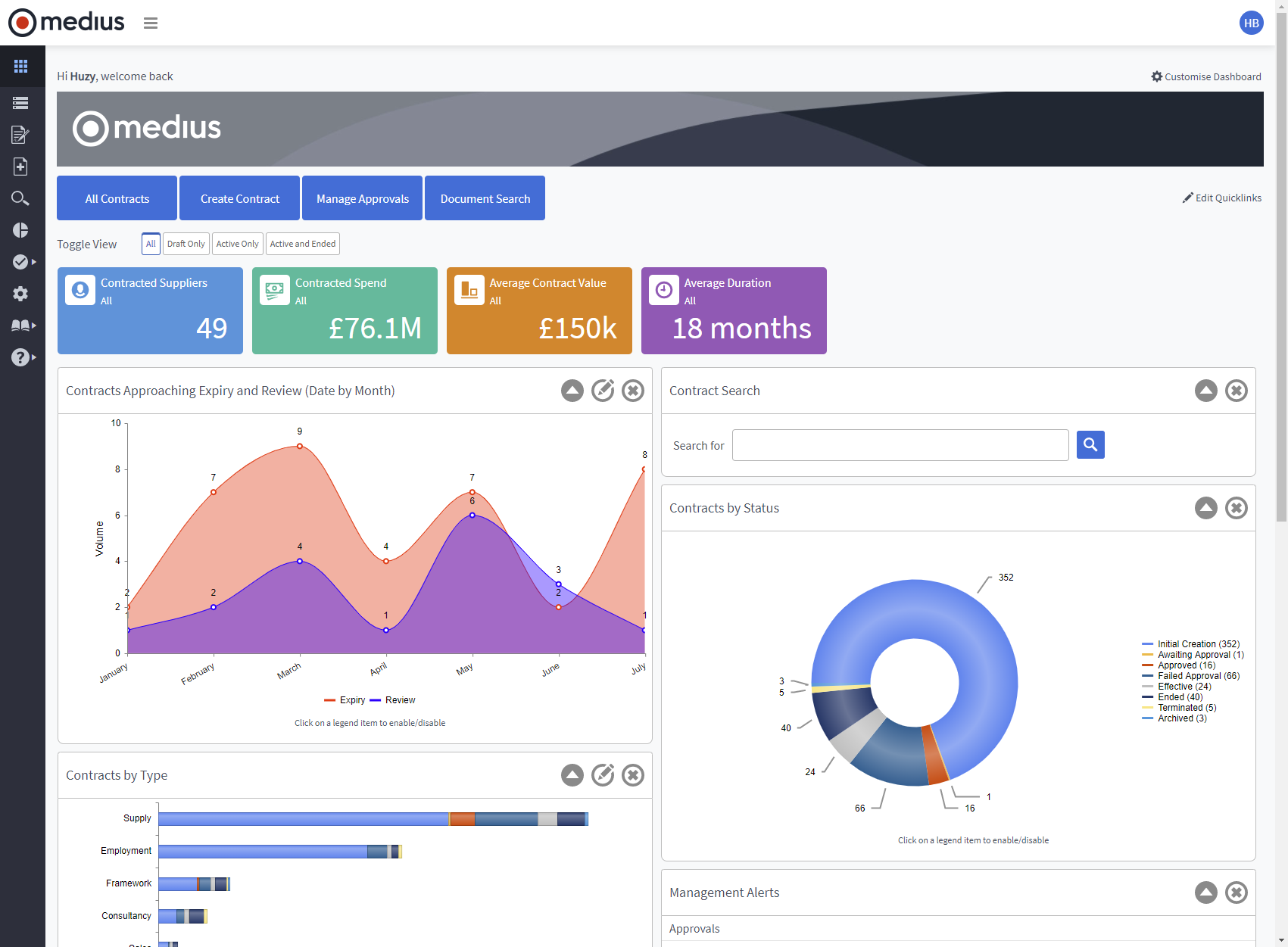Image resolution: width=1288 pixels, height=947 pixels.
Task: Open All Contracts quicklink
Action: 117,198
